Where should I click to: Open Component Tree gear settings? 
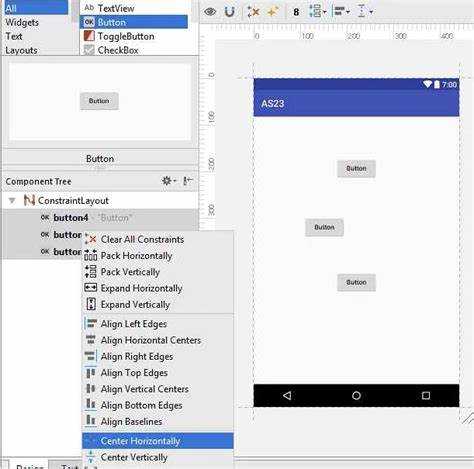pyautogui.click(x=169, y=181)
